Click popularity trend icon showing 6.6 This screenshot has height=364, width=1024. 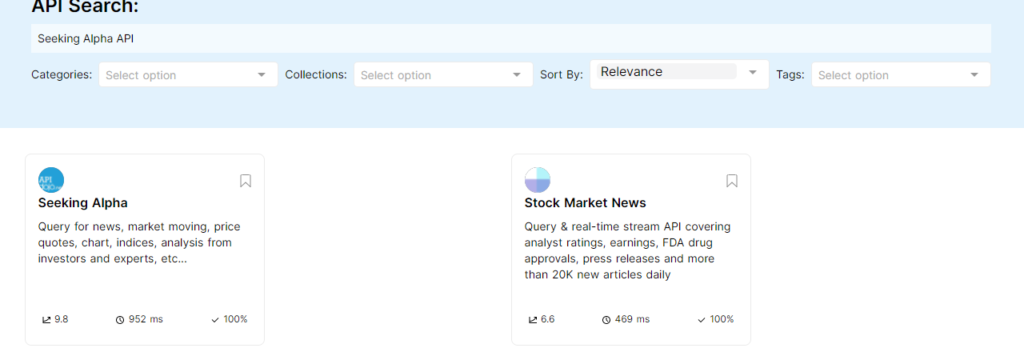tap(533, 320)
